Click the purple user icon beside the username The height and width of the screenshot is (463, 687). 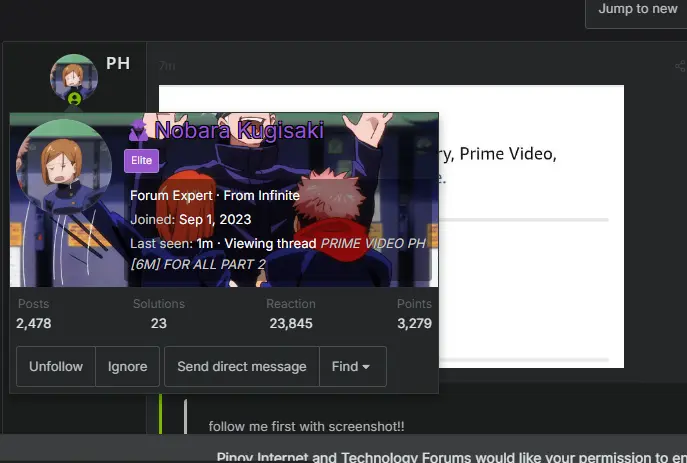(138, 131)
